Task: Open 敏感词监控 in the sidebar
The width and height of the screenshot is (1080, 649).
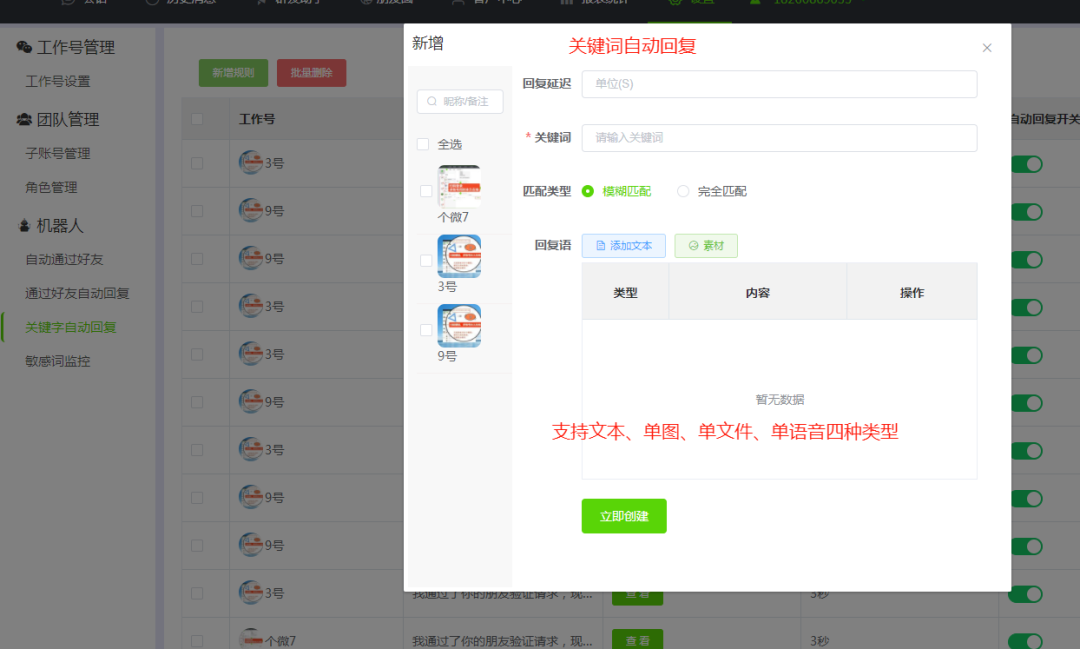Action: [58, 360]
